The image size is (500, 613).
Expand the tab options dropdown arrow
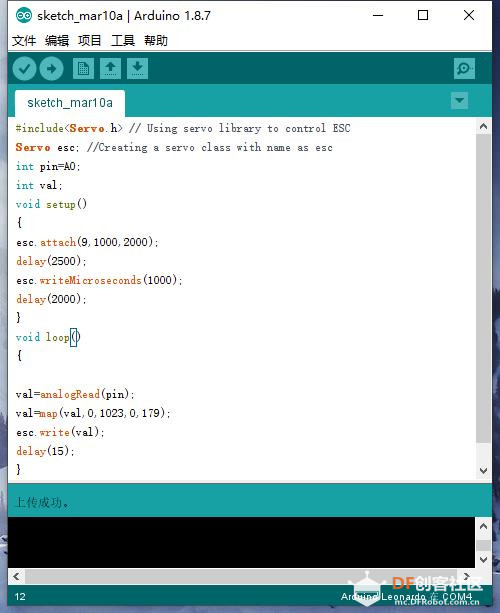point(459,100)
